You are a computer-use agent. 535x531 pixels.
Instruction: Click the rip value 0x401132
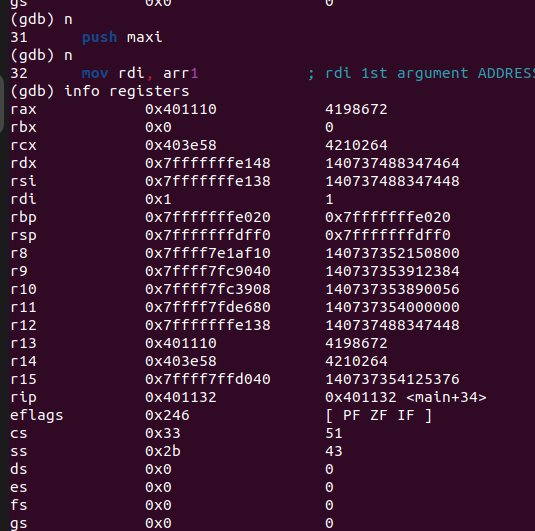click(181, 397)
